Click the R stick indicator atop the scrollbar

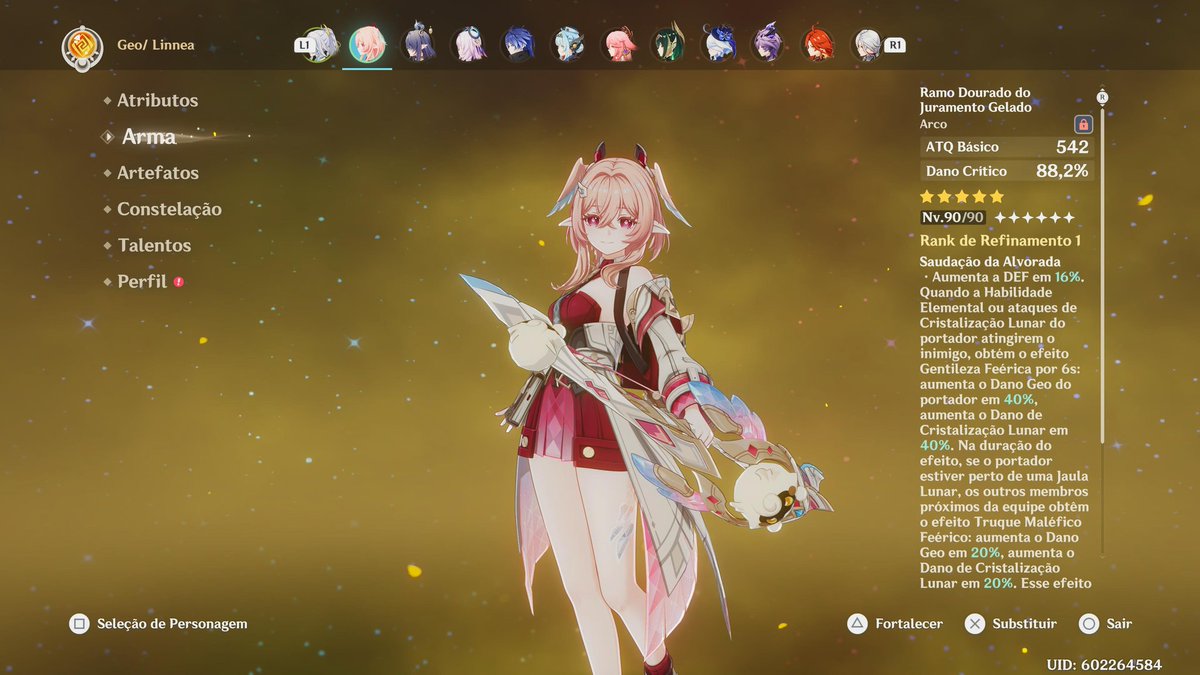coord(1103,97)
